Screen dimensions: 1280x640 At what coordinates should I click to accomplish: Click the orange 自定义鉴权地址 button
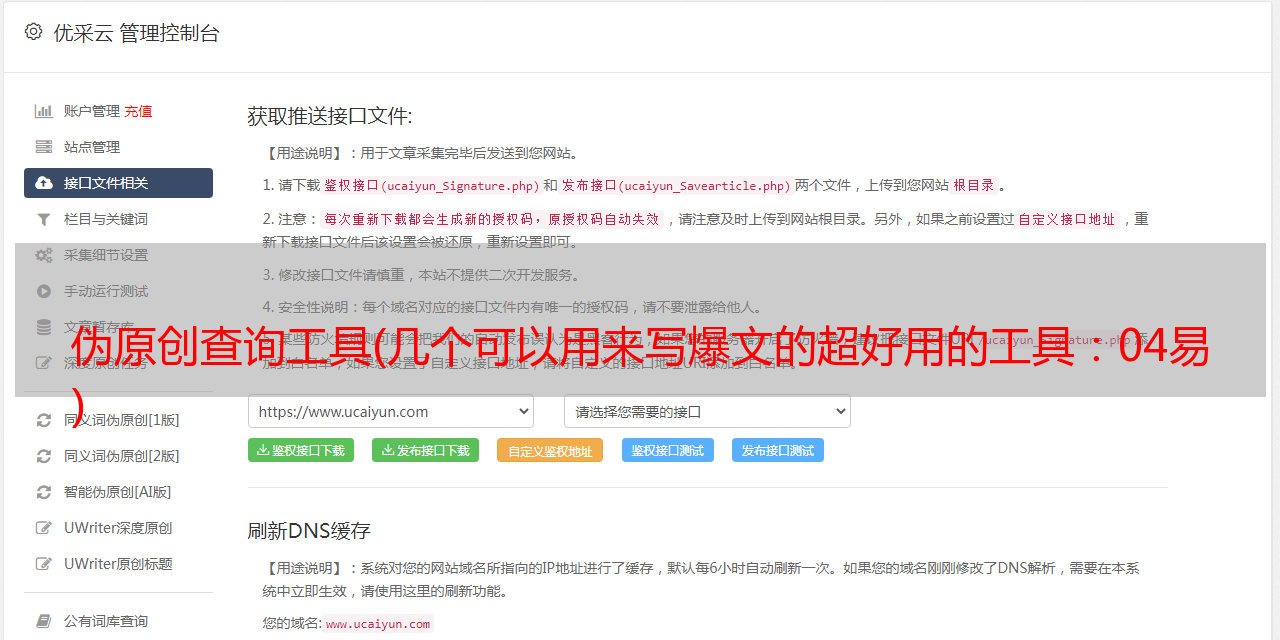pos(550,450)
